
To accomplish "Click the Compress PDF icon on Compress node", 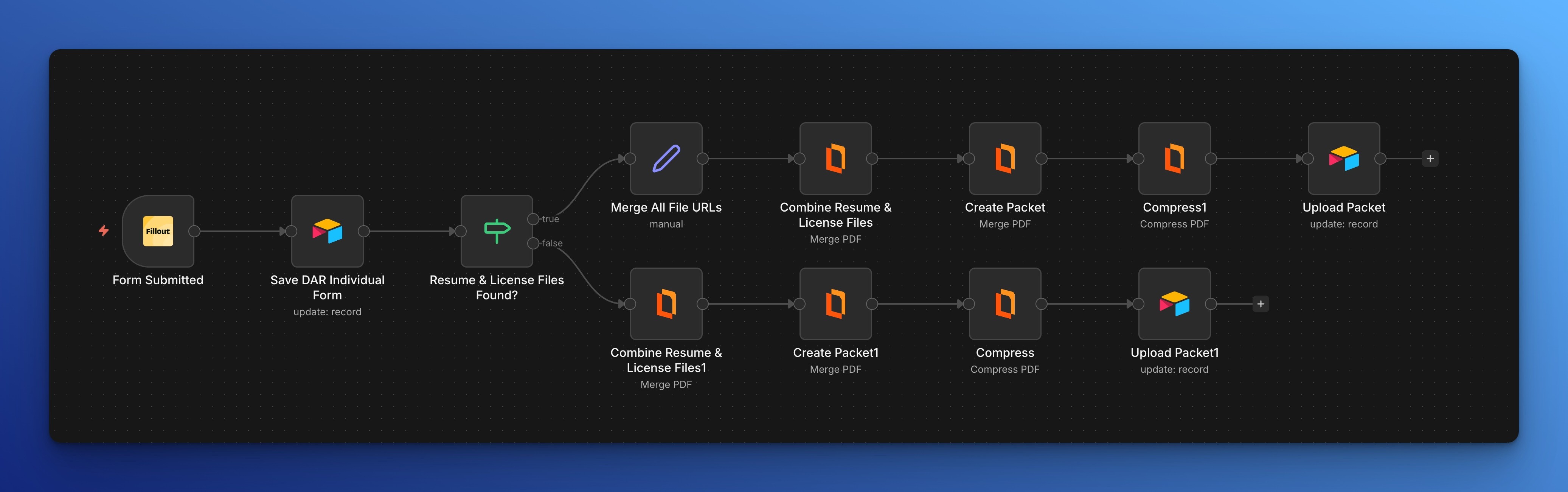I will (x=1005, y=303).
